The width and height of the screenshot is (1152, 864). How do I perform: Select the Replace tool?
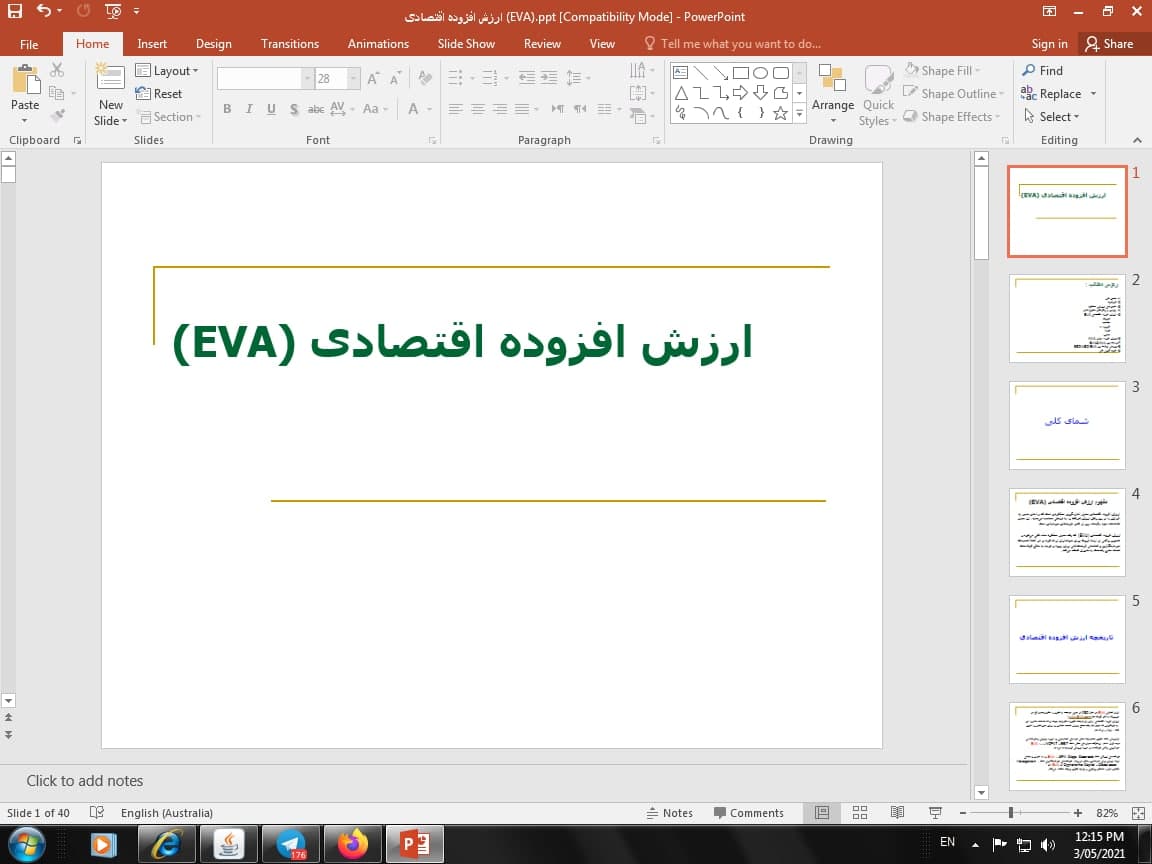click(1059, 93)
